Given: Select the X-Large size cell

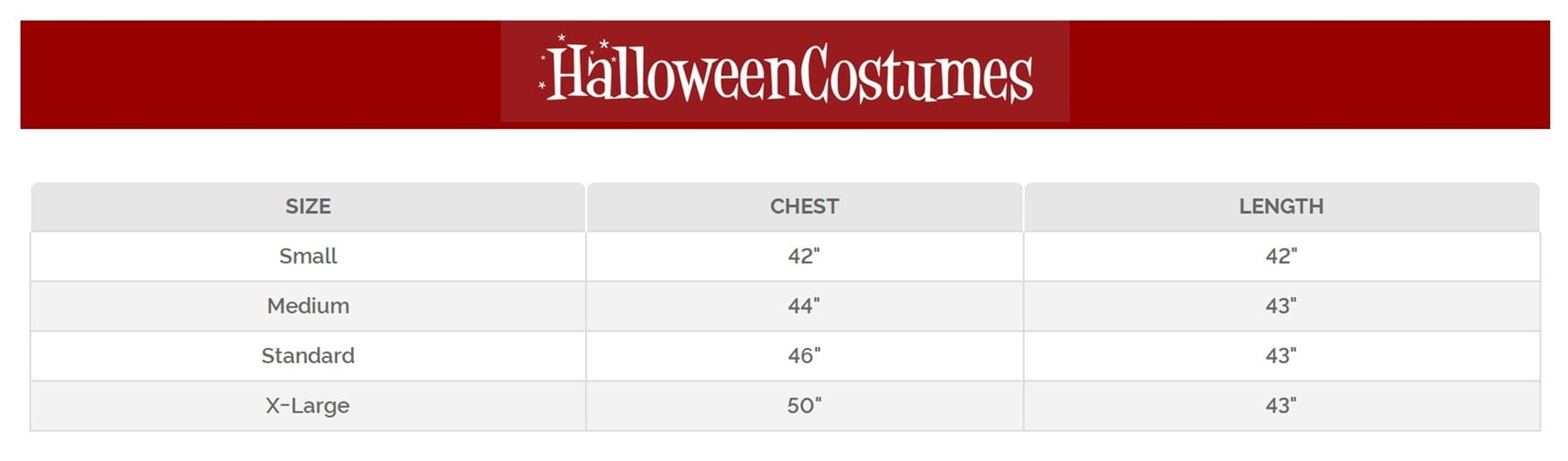Looking at the screenshot, I should click(308, 405).
